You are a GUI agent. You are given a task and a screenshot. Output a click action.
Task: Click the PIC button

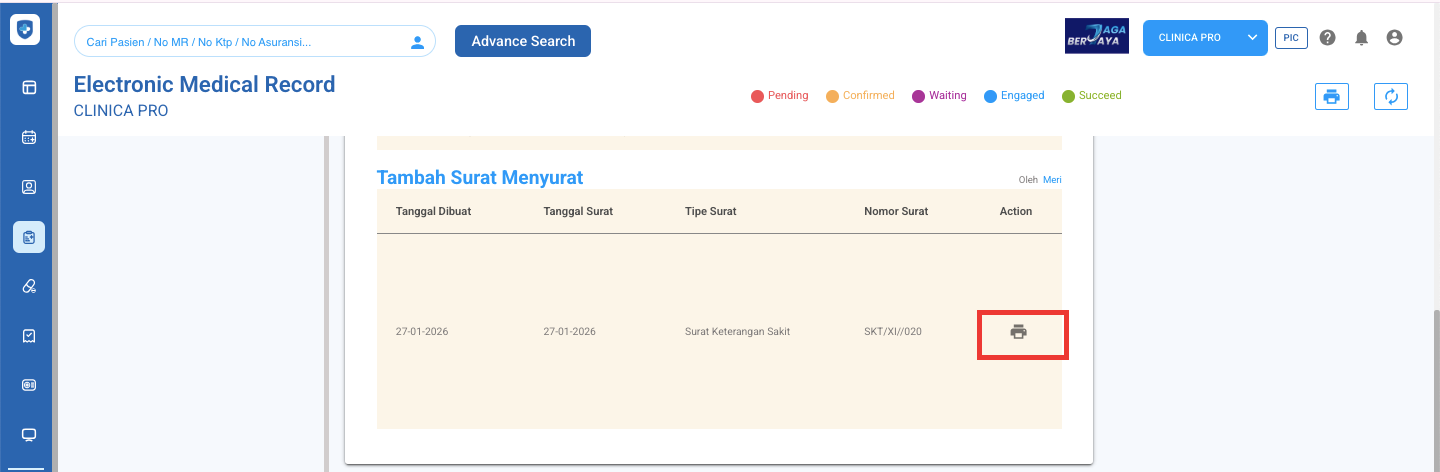point(1291,38)
